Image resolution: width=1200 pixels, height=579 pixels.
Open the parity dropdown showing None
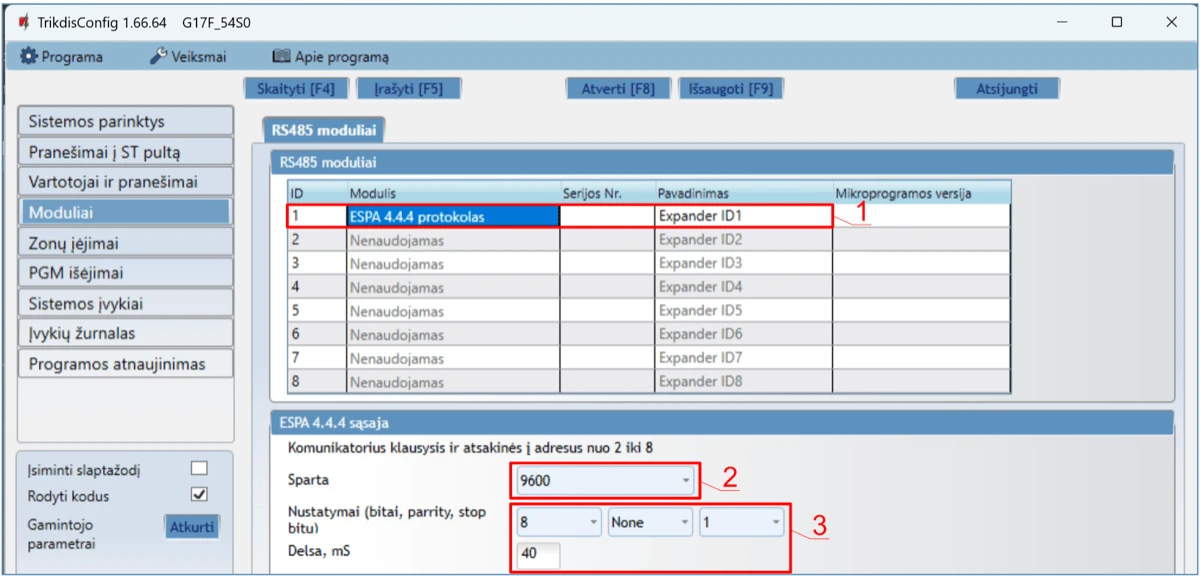point(650,522)
